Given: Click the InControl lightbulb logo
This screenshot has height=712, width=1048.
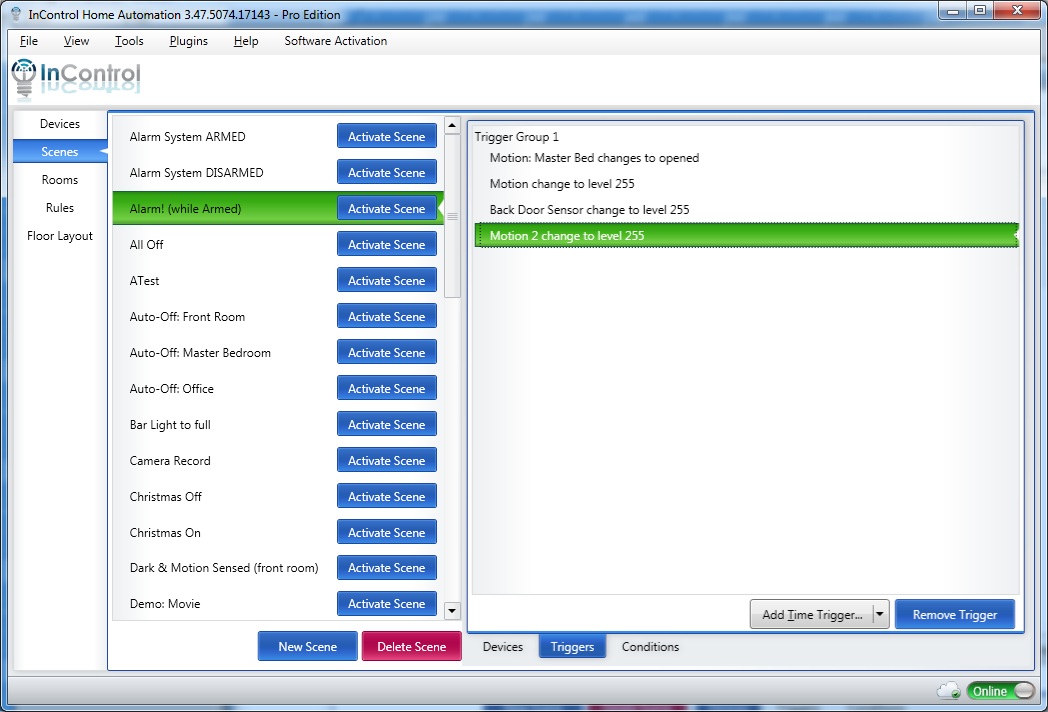Looking at the screenshot, I should click(x=23, y=76).
